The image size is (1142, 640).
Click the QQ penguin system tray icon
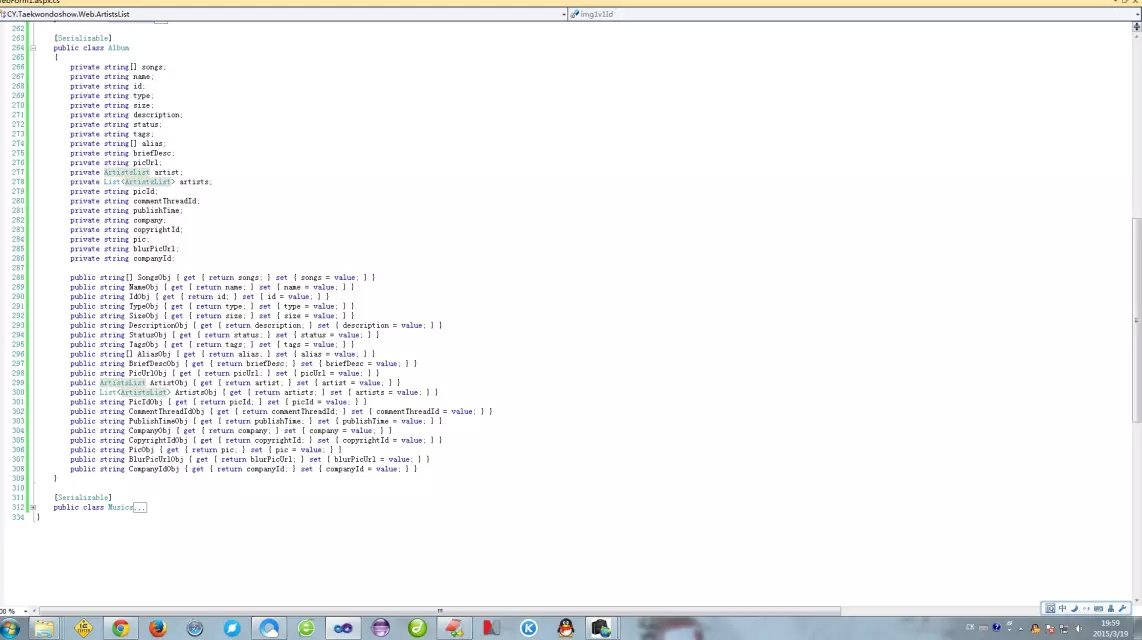click(x=1035, y=628)
